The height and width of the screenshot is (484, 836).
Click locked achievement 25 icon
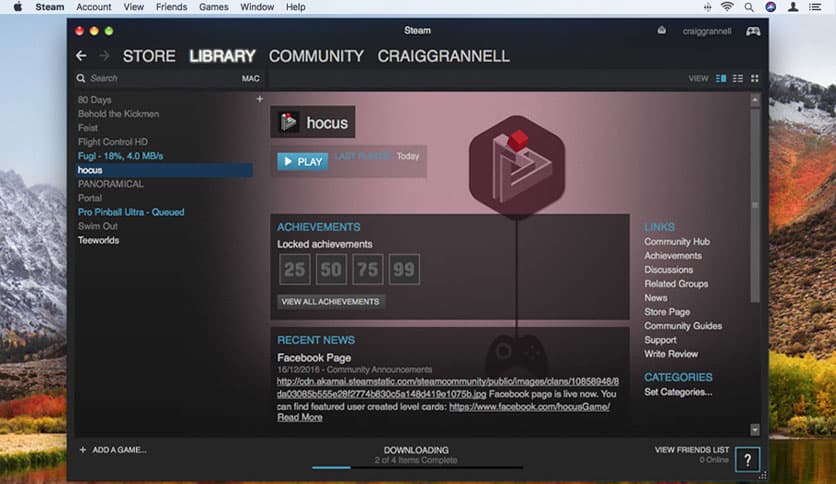tap(294, 269)
